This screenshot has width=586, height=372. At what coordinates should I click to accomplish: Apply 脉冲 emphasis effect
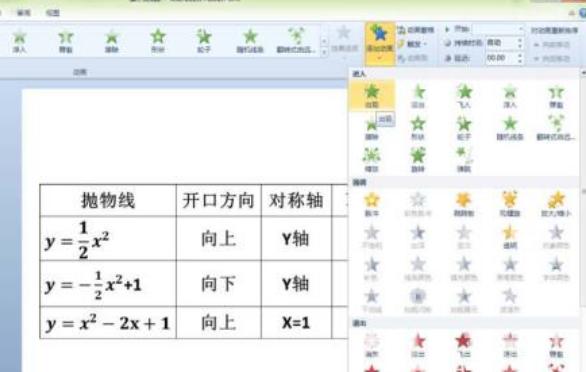[371, 205]
